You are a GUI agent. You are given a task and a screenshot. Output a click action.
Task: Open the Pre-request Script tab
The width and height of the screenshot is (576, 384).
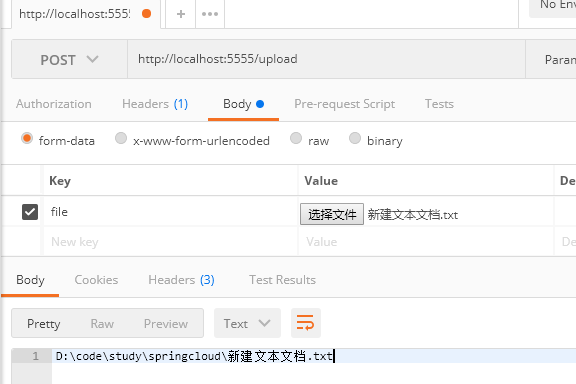point(345,104)
